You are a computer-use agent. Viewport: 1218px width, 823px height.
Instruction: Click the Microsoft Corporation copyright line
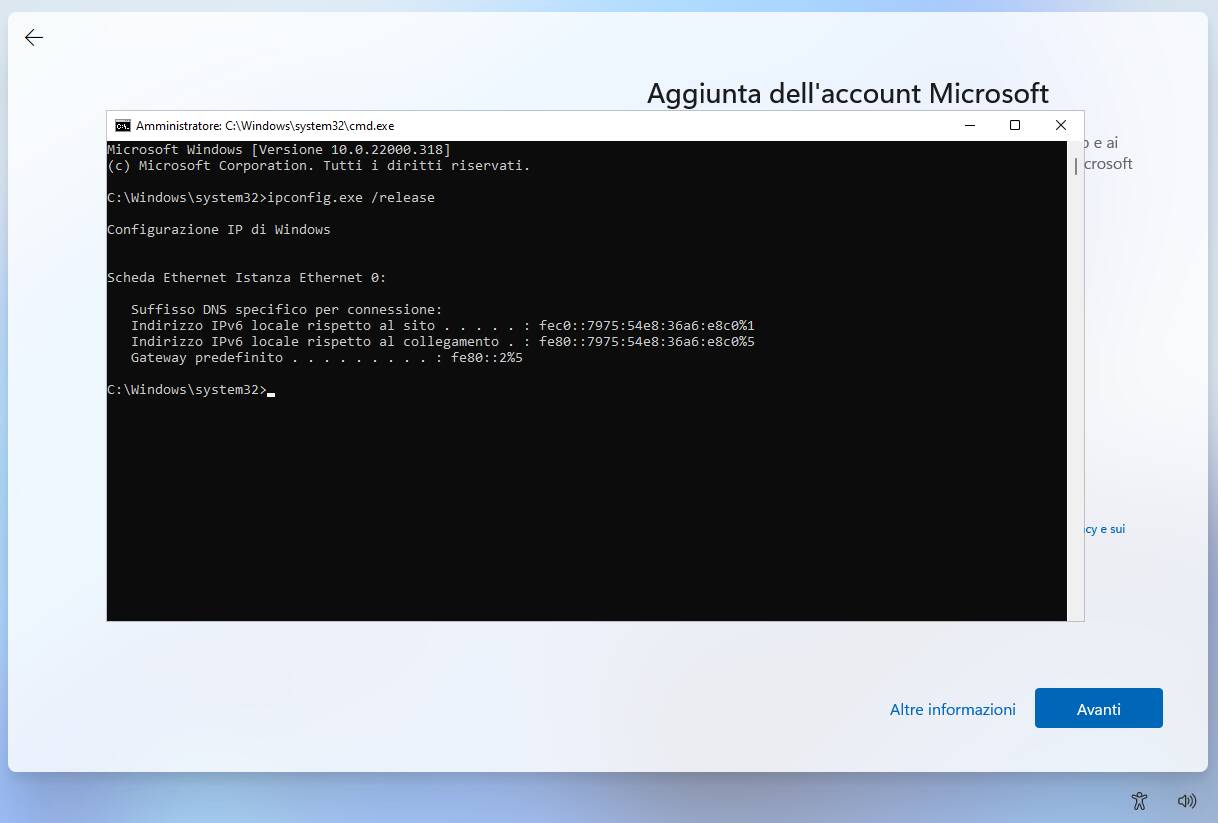[319, 165]
